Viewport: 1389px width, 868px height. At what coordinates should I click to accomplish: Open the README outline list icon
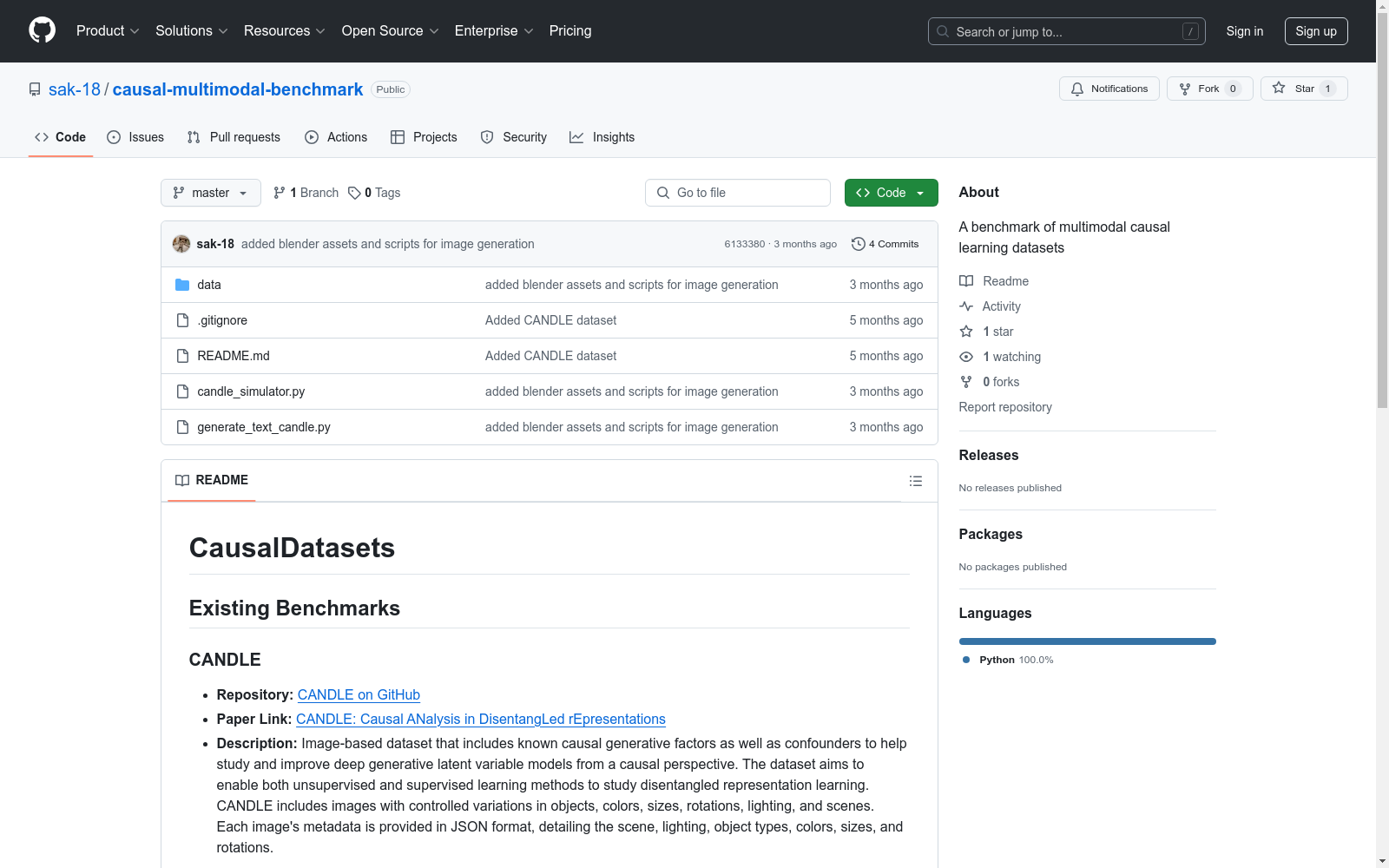pyautogui.click(x=916, y=481)
